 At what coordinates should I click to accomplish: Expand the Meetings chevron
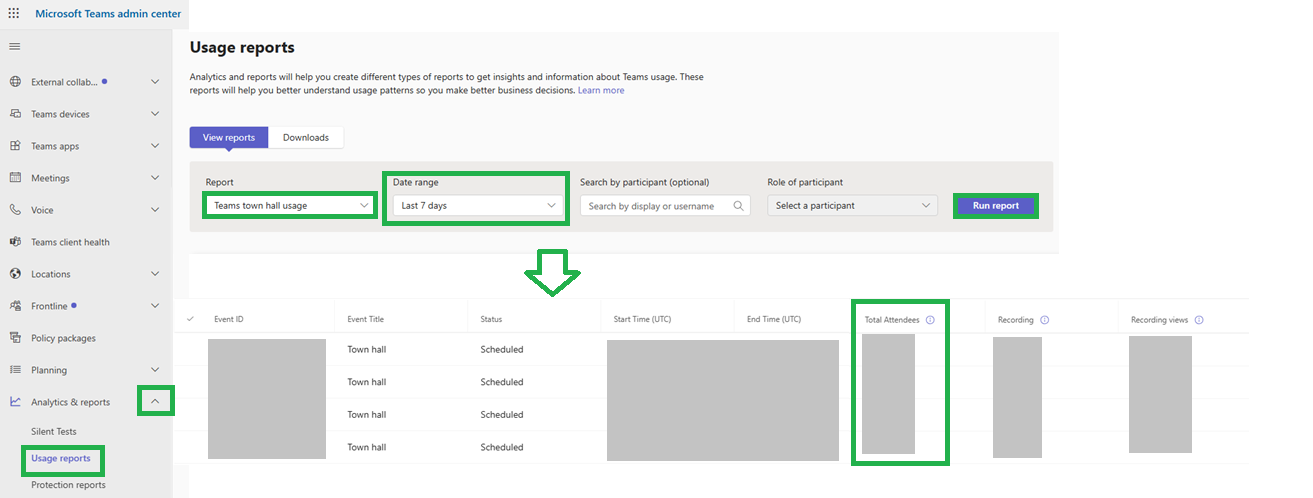[155, 178]
